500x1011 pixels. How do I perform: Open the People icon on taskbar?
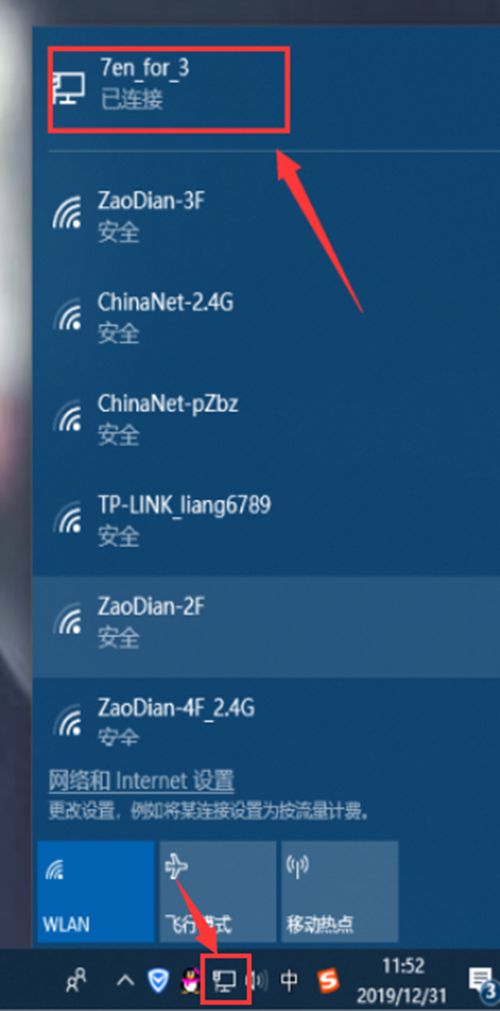coord(77,981)
